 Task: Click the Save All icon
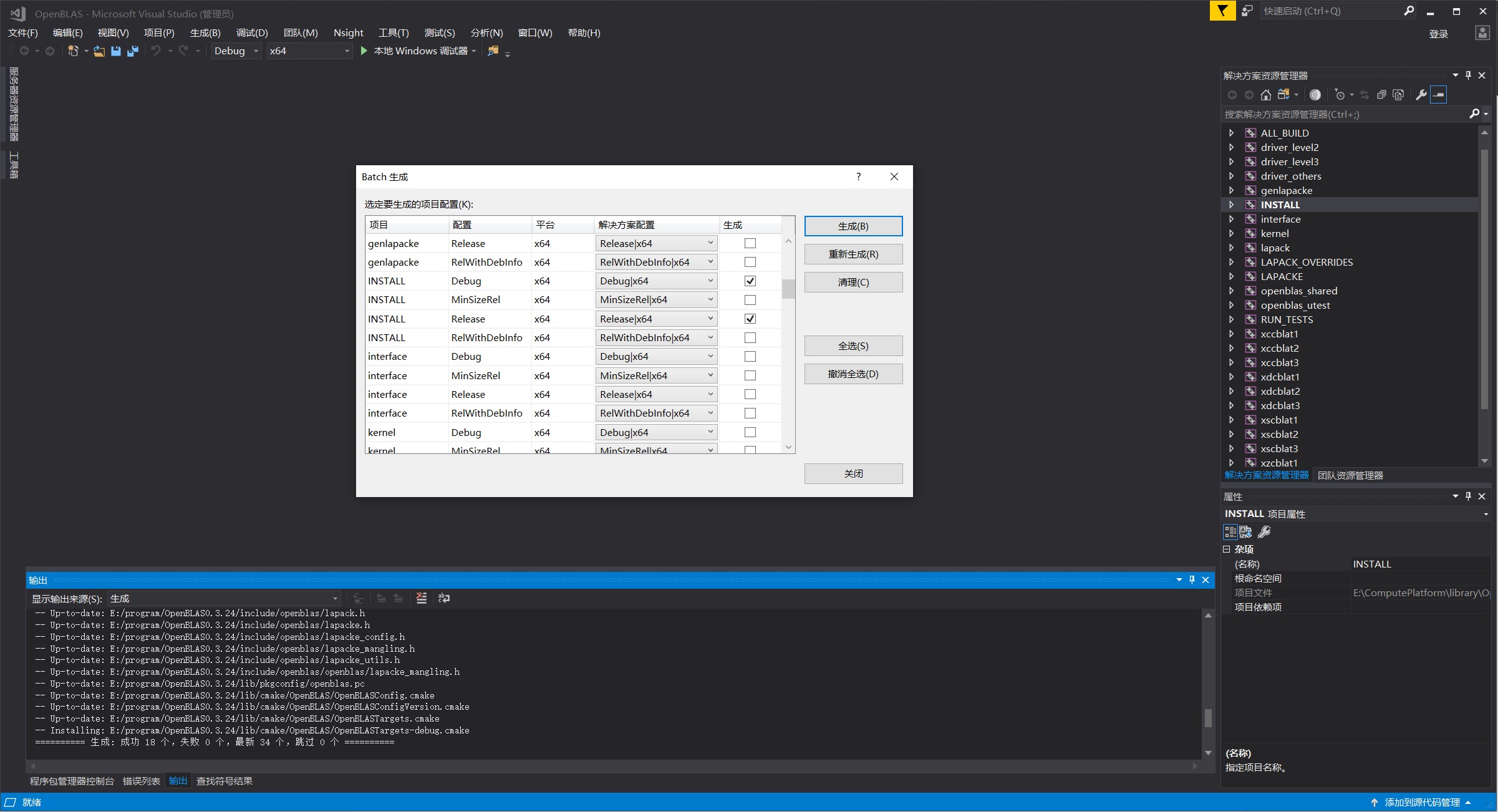pyautogui.click(x=132, y=51)
